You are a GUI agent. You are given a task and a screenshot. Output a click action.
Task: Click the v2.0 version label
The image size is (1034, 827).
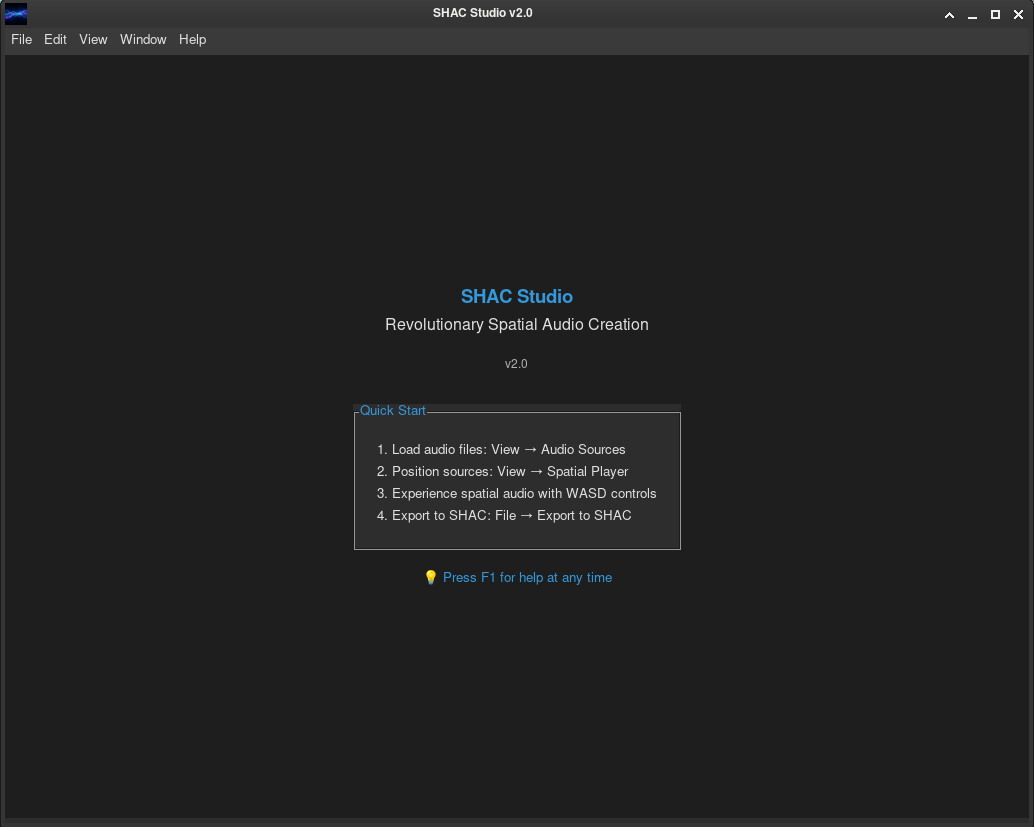tap(516, 363)
